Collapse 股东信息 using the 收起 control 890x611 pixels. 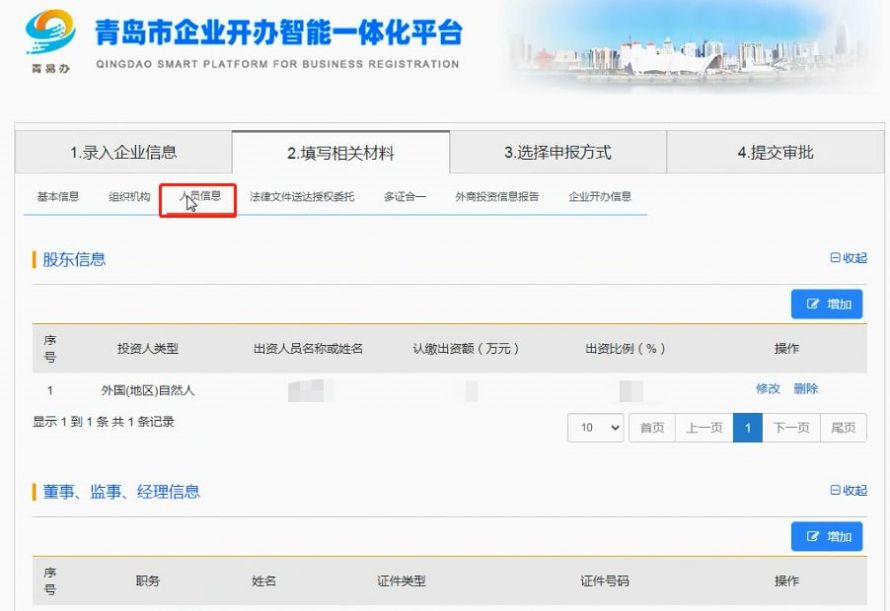(851, 258)
